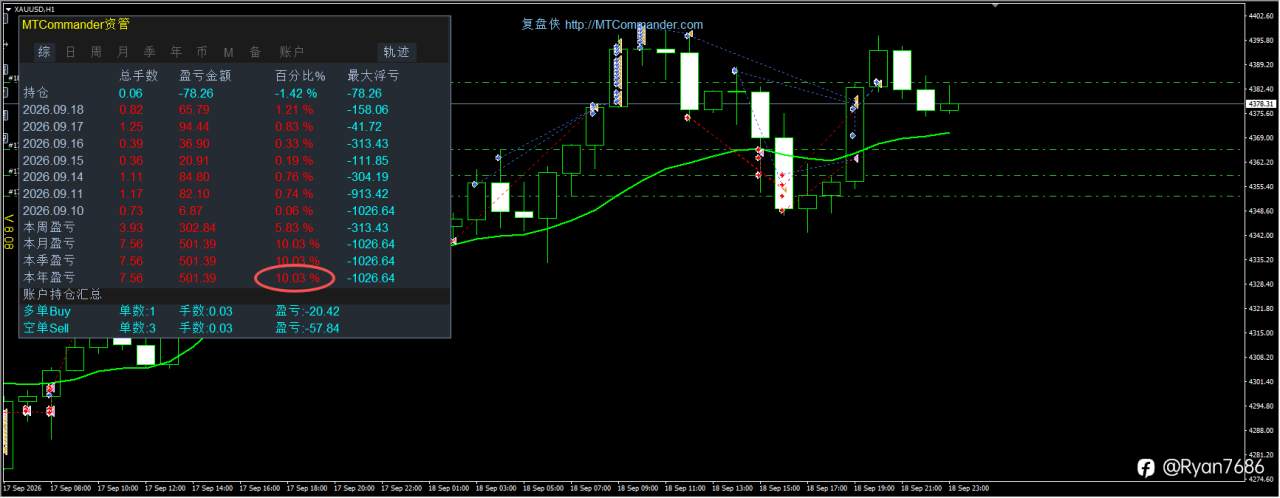Click the 账户持仓汇总 section header
Viewport: 1280px width, 498px height.
[x=62, y=295]
